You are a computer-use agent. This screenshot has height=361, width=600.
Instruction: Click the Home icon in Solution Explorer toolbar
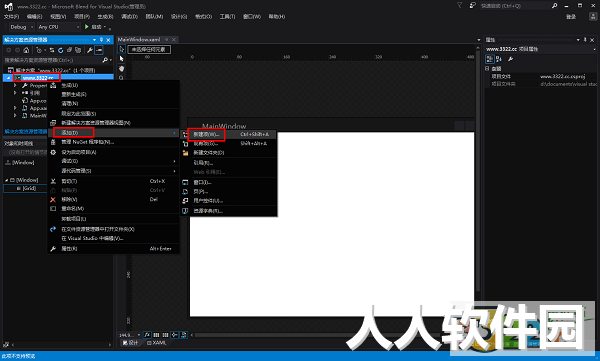pyautogui.click(x=26, y=50)
